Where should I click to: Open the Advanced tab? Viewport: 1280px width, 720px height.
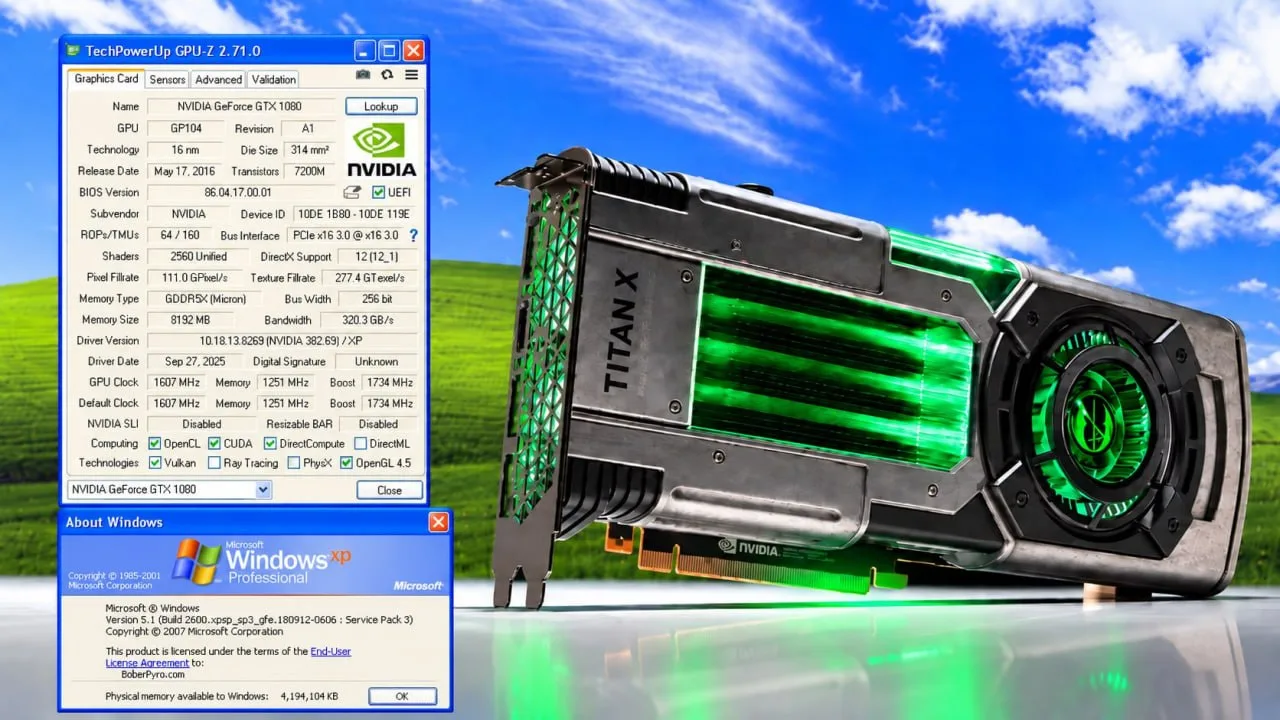pyautogui.click(x=218, y=80)
